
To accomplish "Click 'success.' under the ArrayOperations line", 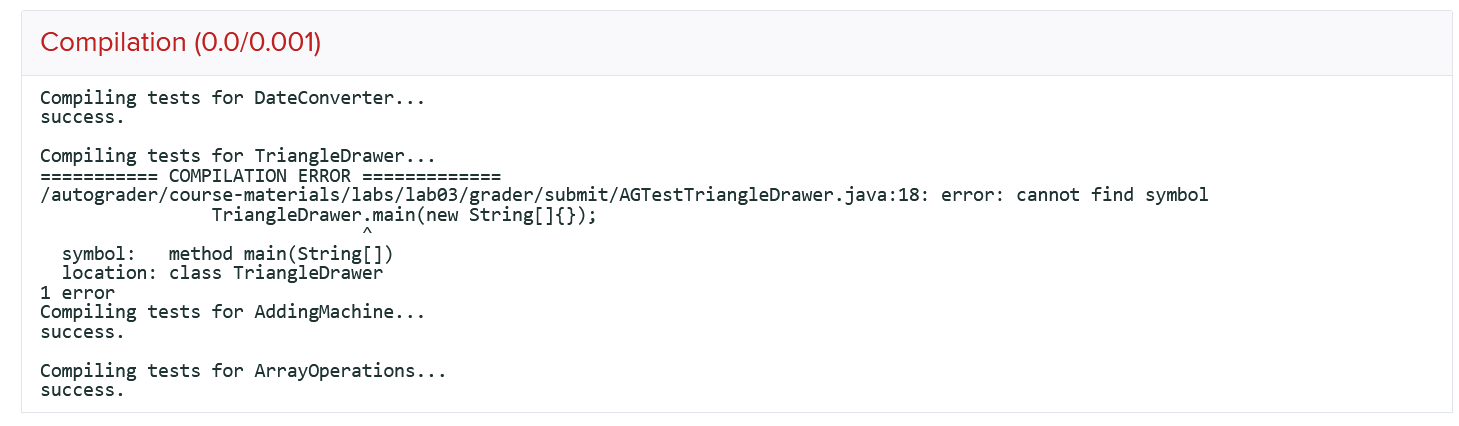I will point(82,390).
